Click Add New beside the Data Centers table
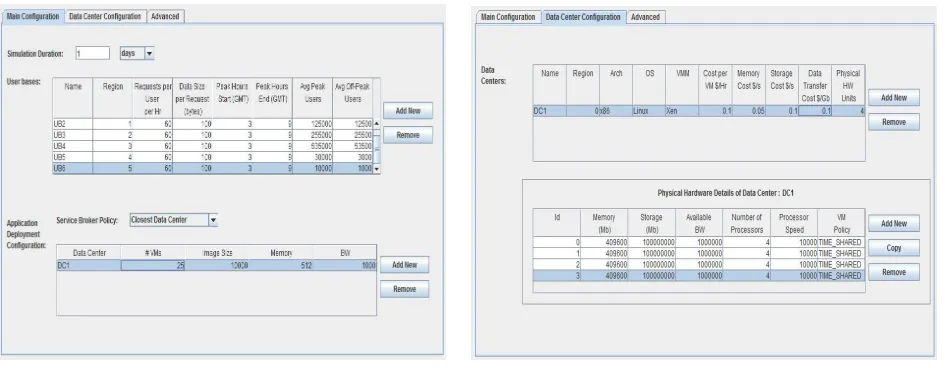 [894, 98]
